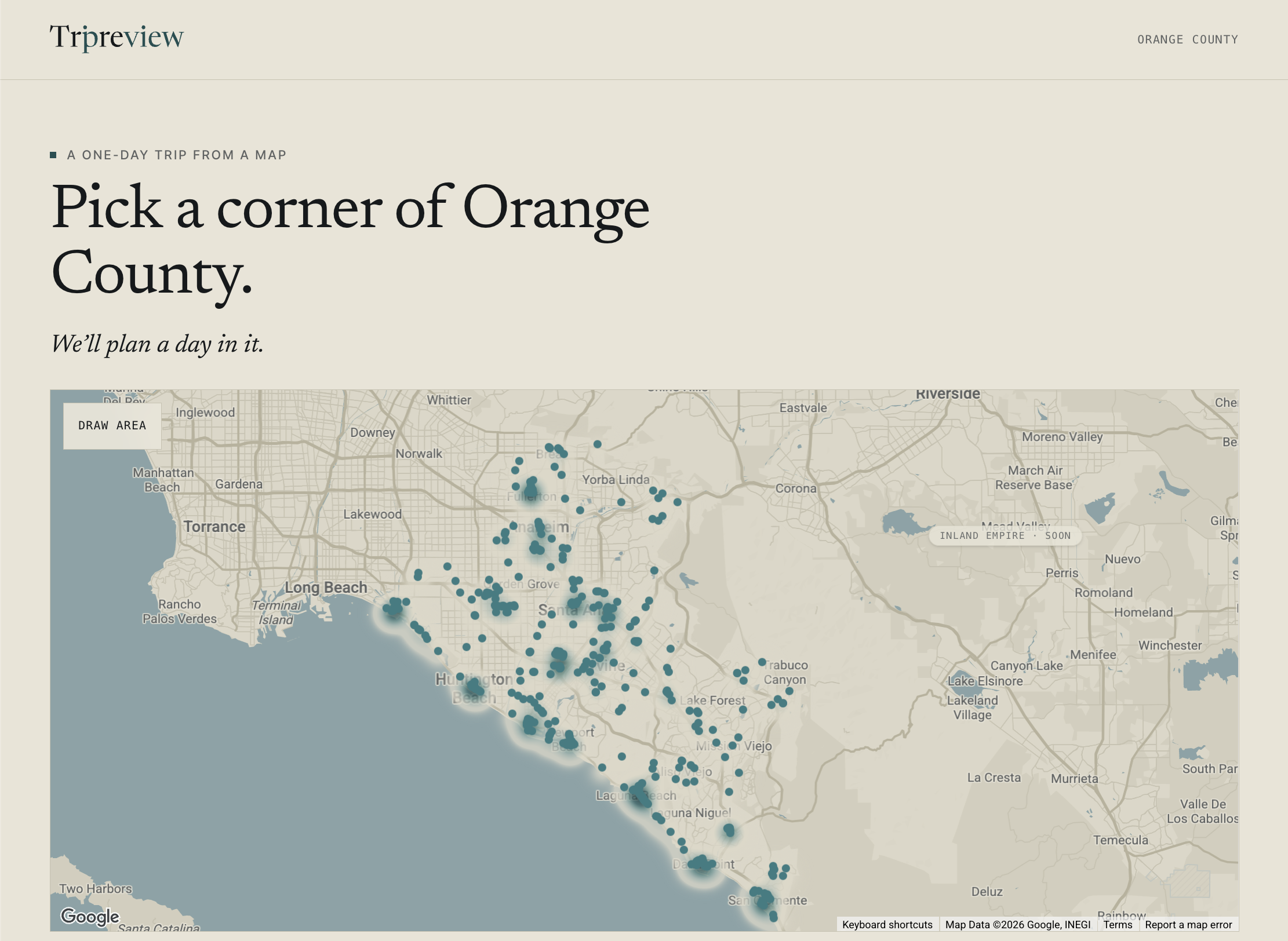Click the Corona map label
Screen dimensions: 1288x941
(x=796, y=488)
